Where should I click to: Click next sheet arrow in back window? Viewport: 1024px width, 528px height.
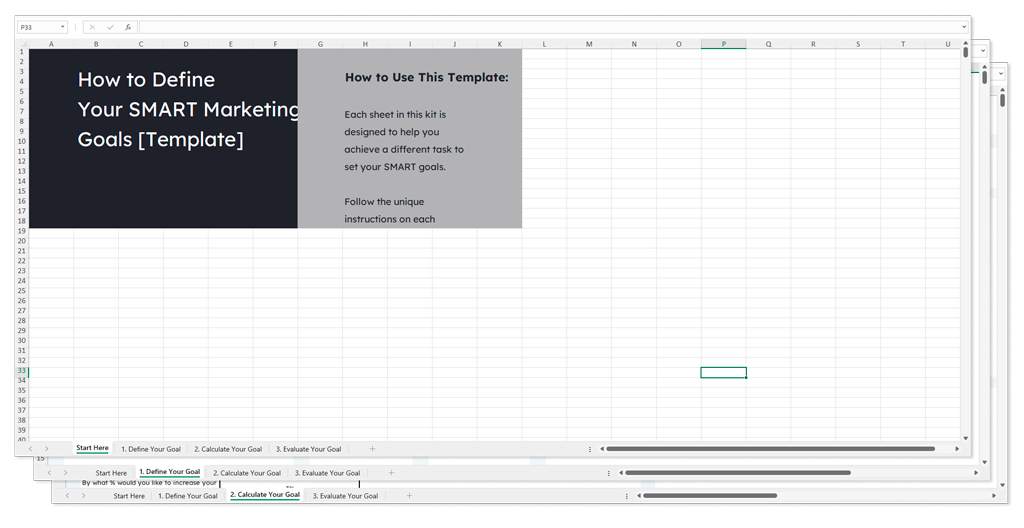(84, 496)
